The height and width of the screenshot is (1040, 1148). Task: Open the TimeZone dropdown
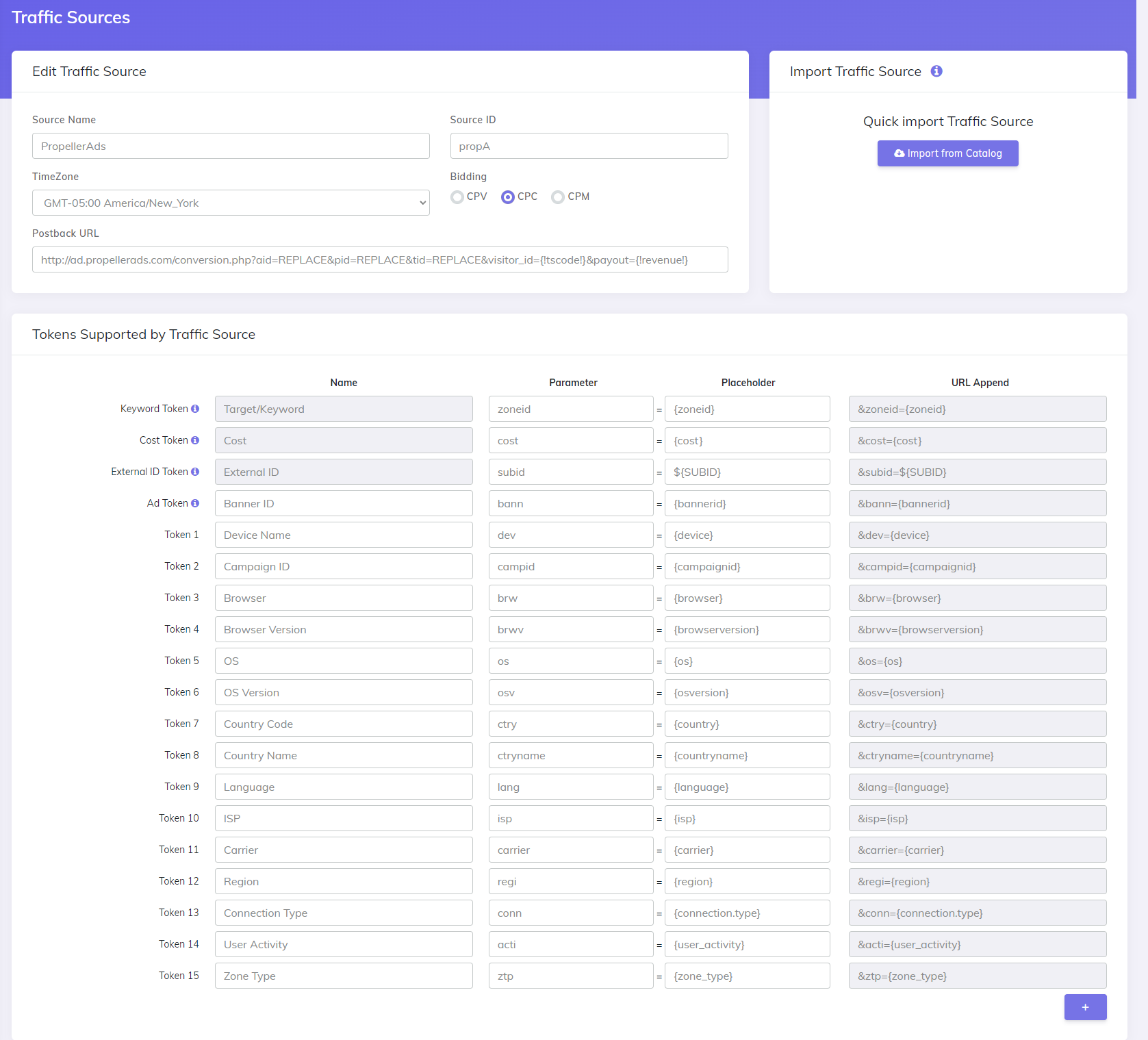[x=231, y=203]
